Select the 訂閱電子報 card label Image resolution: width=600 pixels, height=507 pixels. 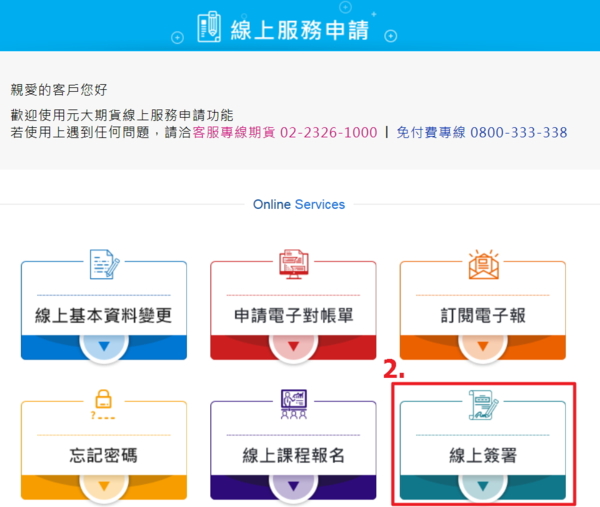[x=483, y=316]
